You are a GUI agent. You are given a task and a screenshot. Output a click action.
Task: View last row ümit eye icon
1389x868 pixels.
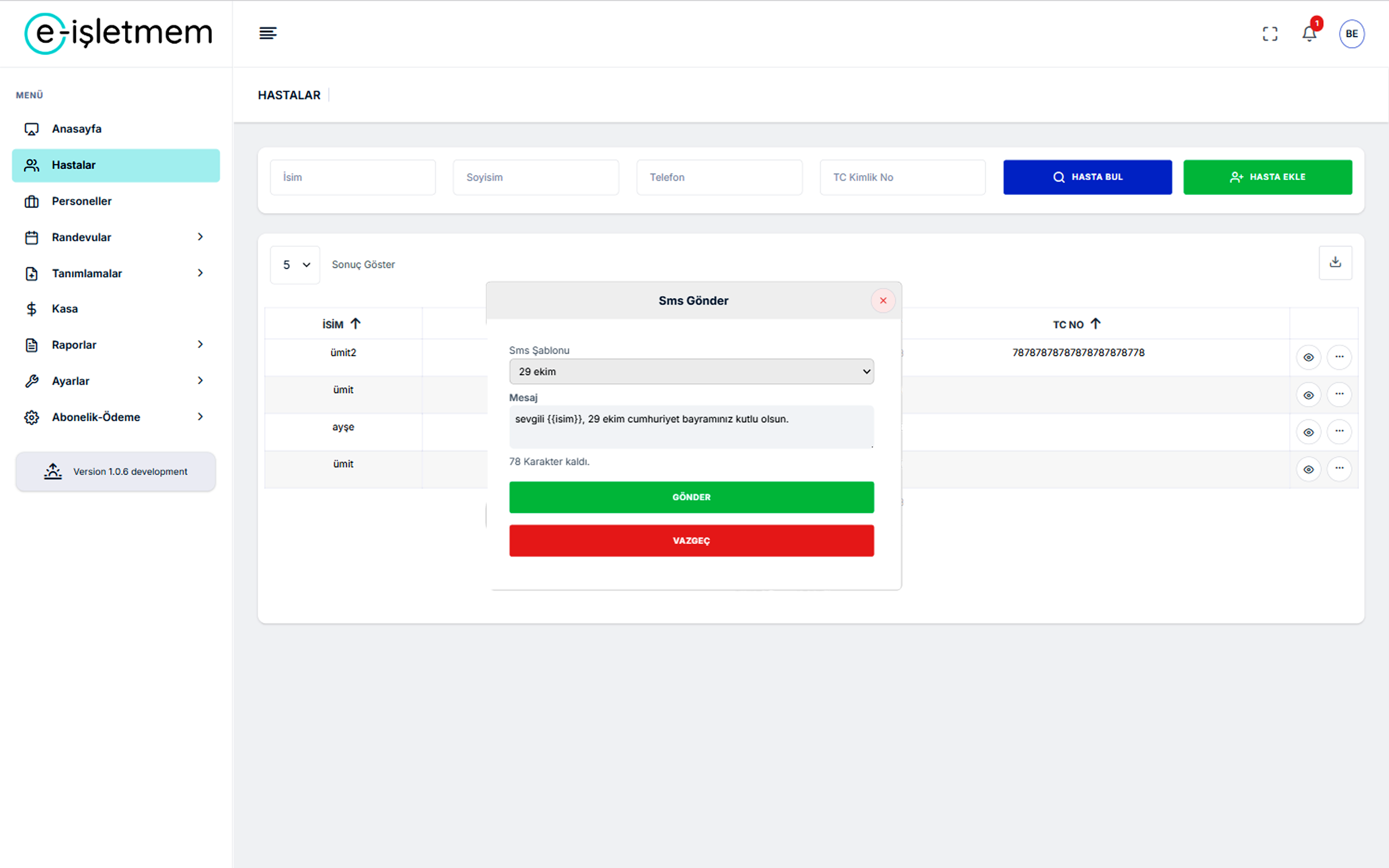click(x=1308, y=470)
